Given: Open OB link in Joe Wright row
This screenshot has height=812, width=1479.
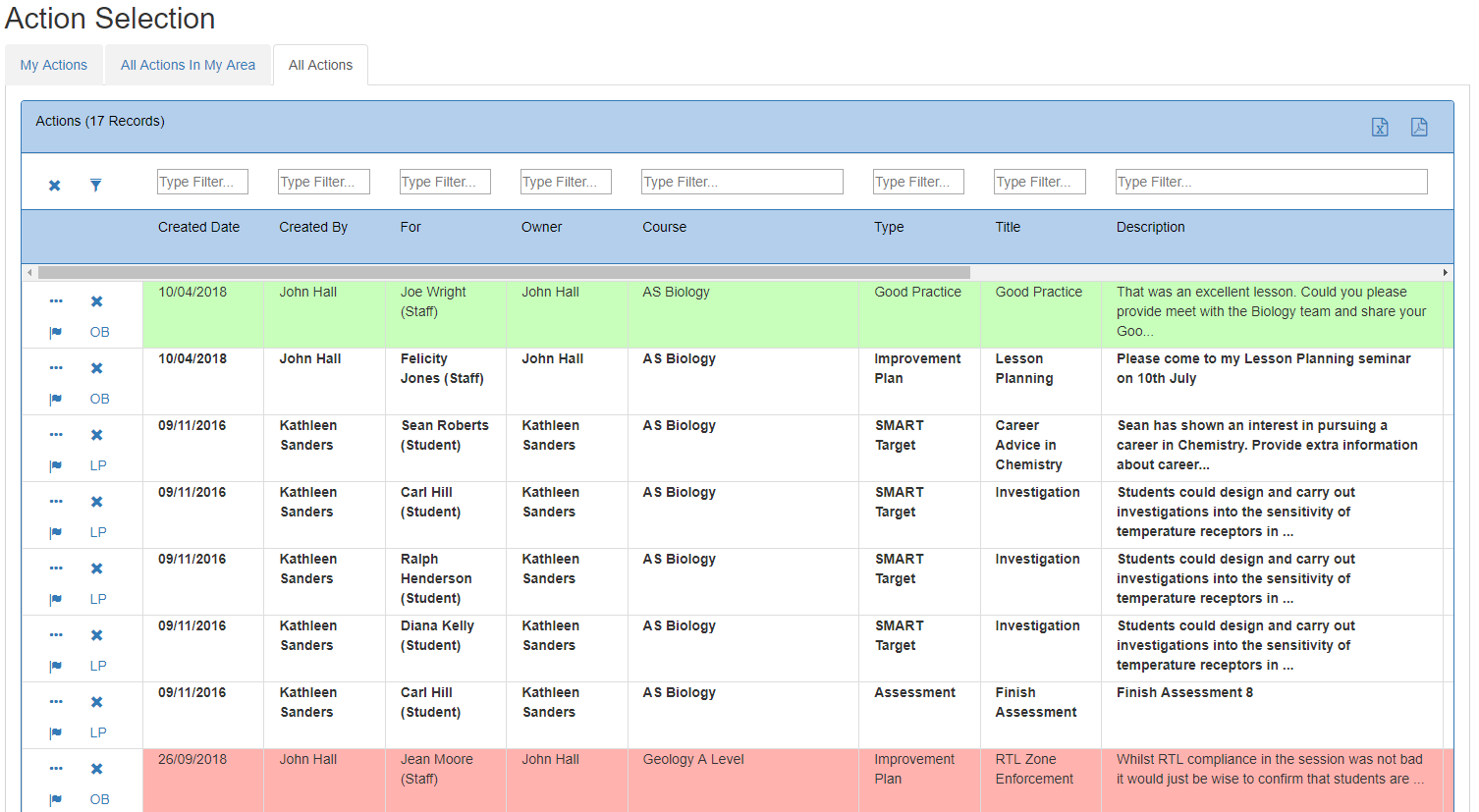Looking at the screenshot, I should [99, 332].
